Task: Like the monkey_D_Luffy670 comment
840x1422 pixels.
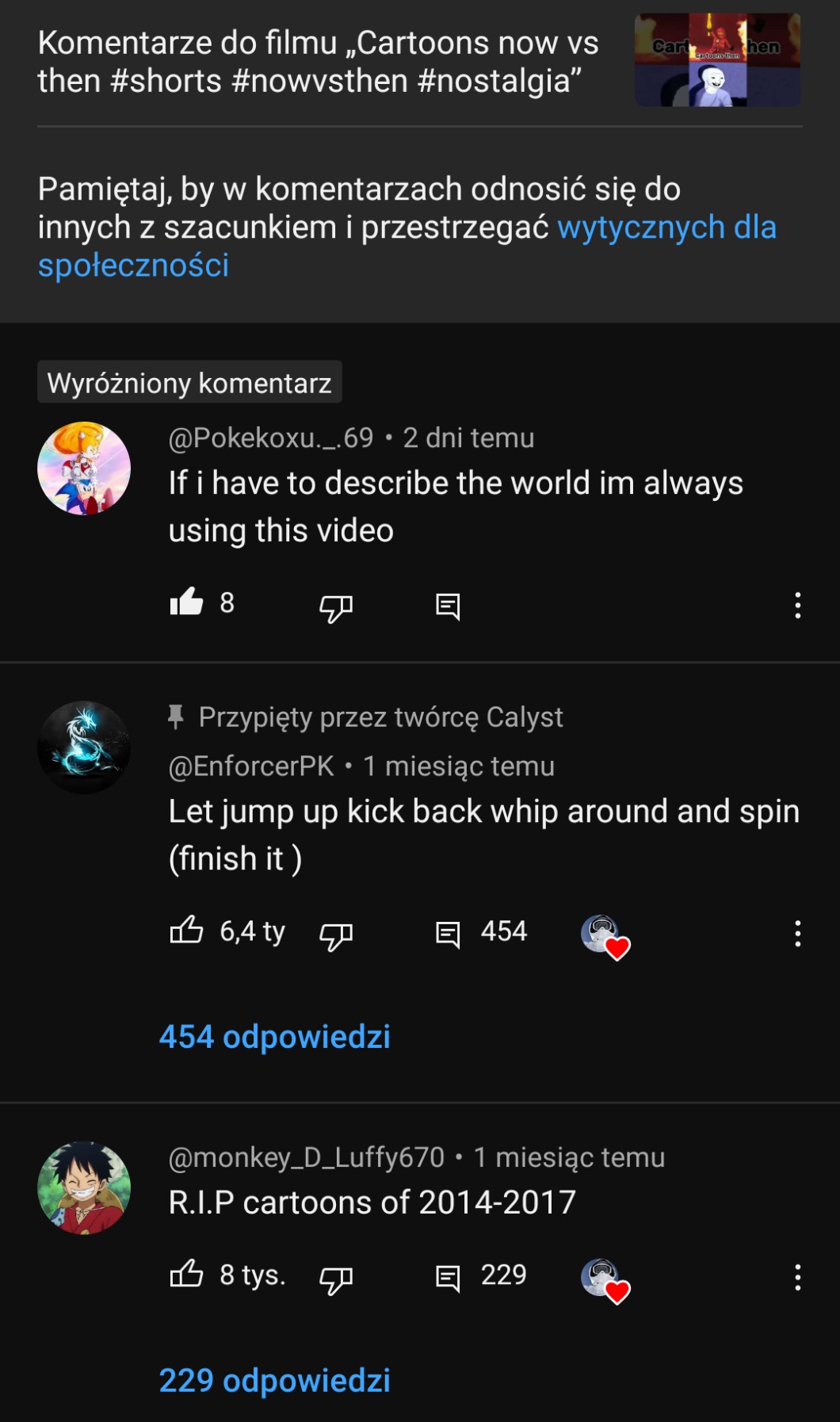Action: 187,1274
